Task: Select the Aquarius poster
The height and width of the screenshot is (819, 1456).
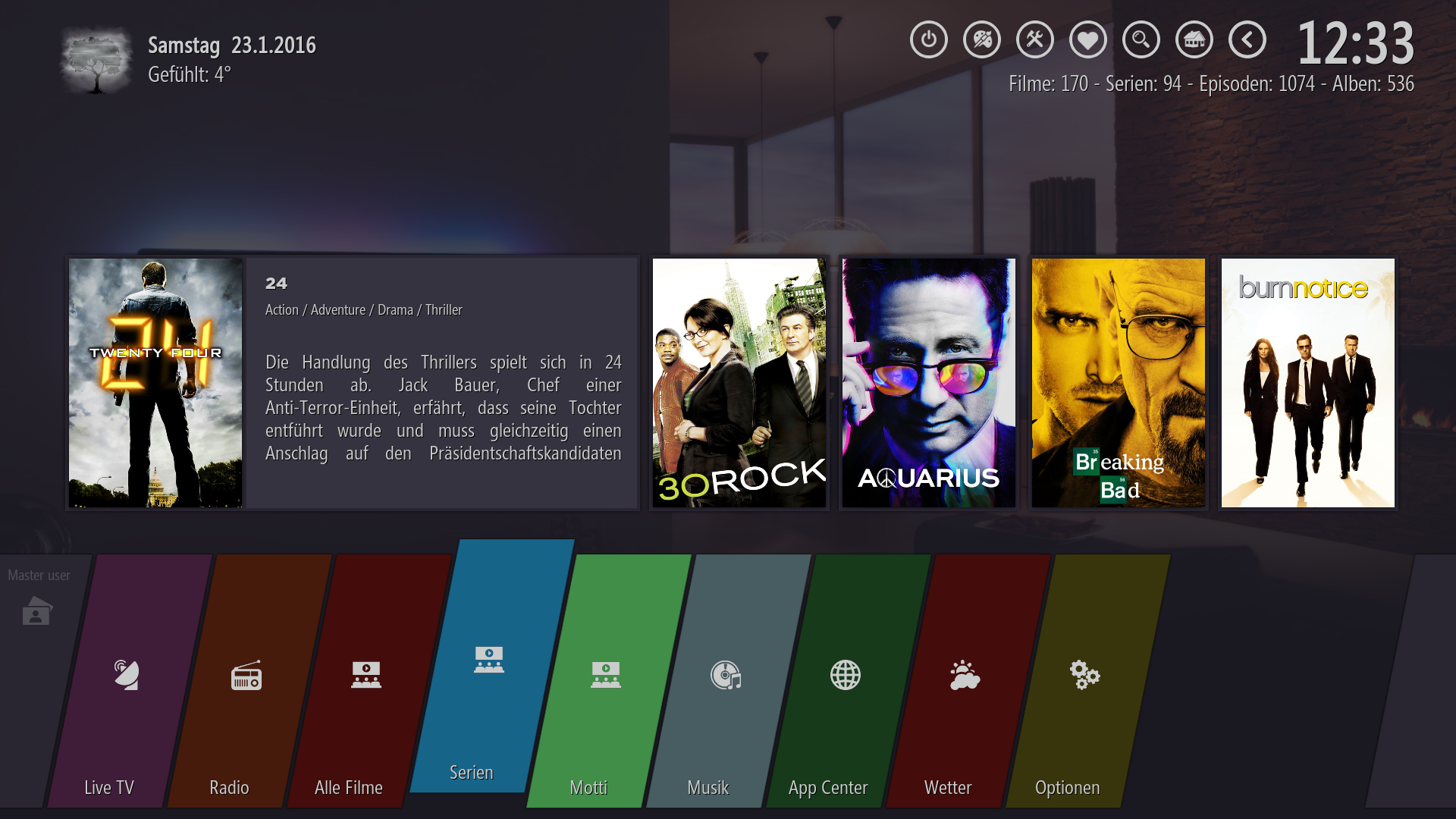Action: [929, 383]
